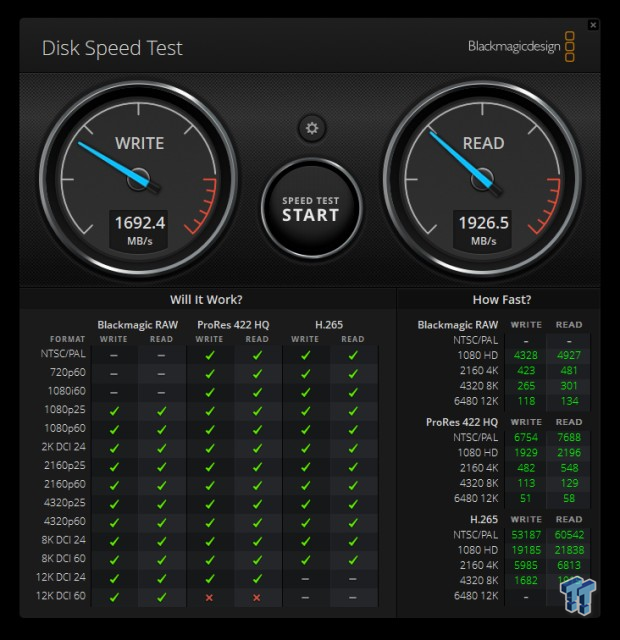Click the 1682 H.265 4320 8K write value
The image size is (620, 640).
coord(526,580)
